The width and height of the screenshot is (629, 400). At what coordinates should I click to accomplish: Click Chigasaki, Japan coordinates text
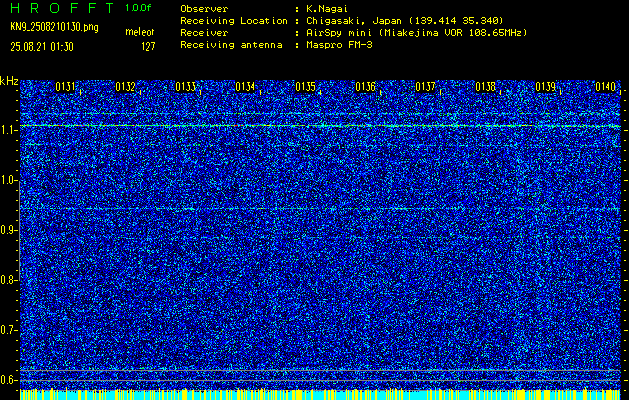click(x=405, y=21)
